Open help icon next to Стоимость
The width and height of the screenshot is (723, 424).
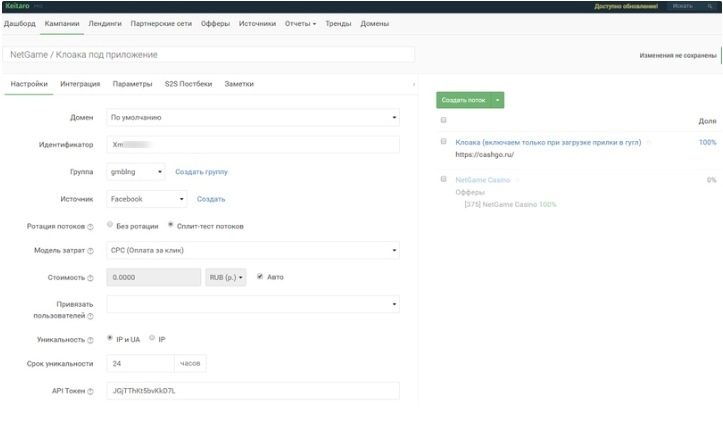coord(90,278)
